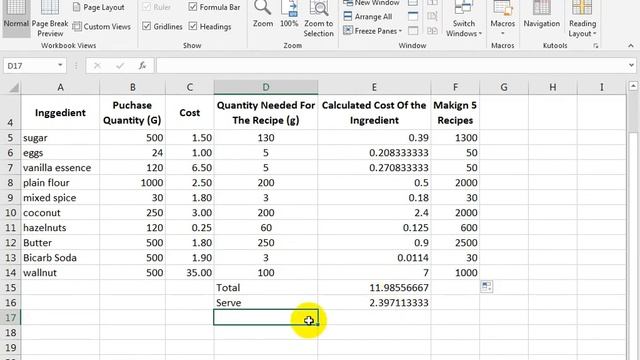Select column D header
The width and height of the screenshot is (640, 360).
click(x=266, y=87)
